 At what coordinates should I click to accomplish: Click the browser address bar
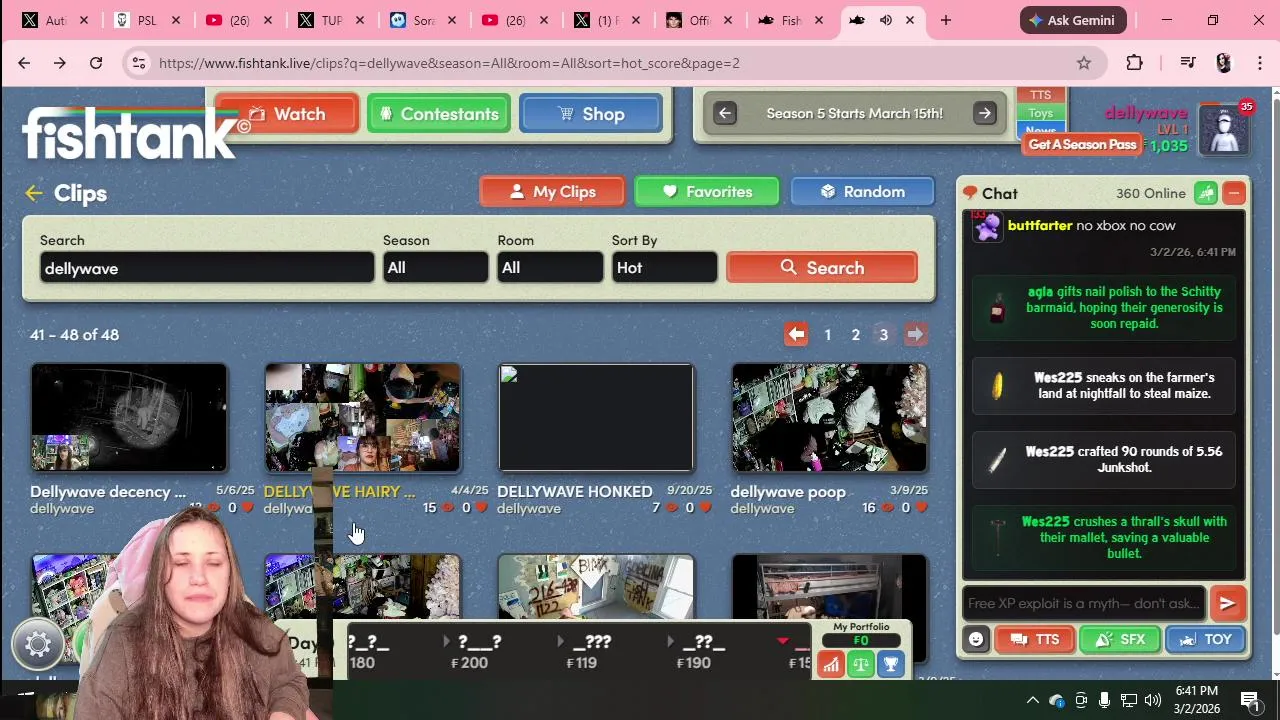tap(600, 63)
